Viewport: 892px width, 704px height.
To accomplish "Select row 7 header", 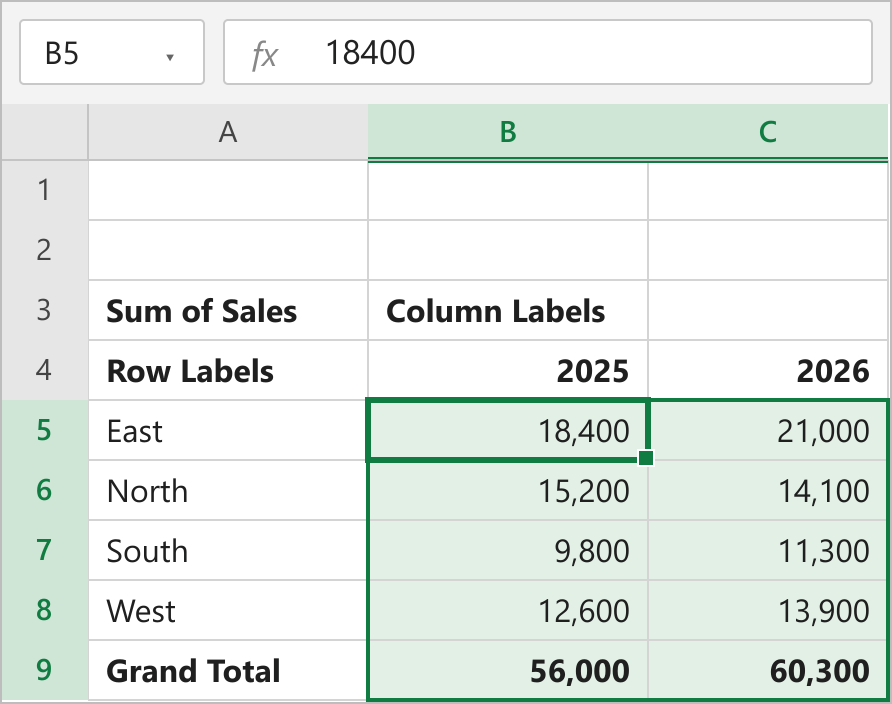I will [44, 550].
